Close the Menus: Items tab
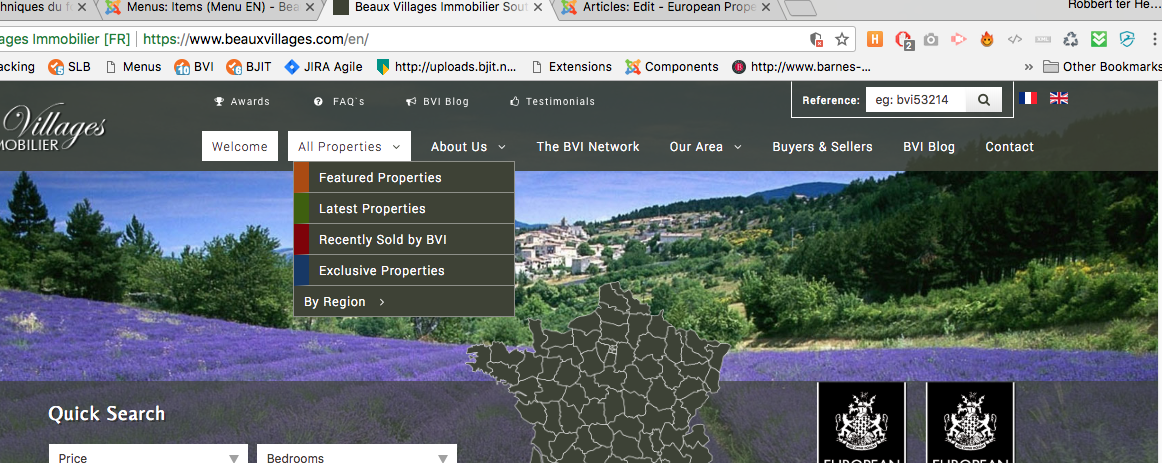This screenshot has width=1162, height=463. [x=311, y=8]
